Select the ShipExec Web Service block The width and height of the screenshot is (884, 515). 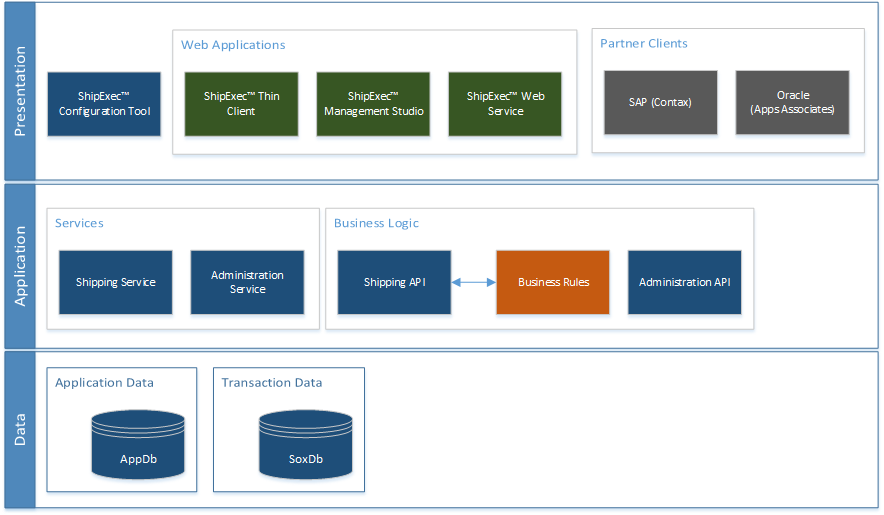(505, 104)
